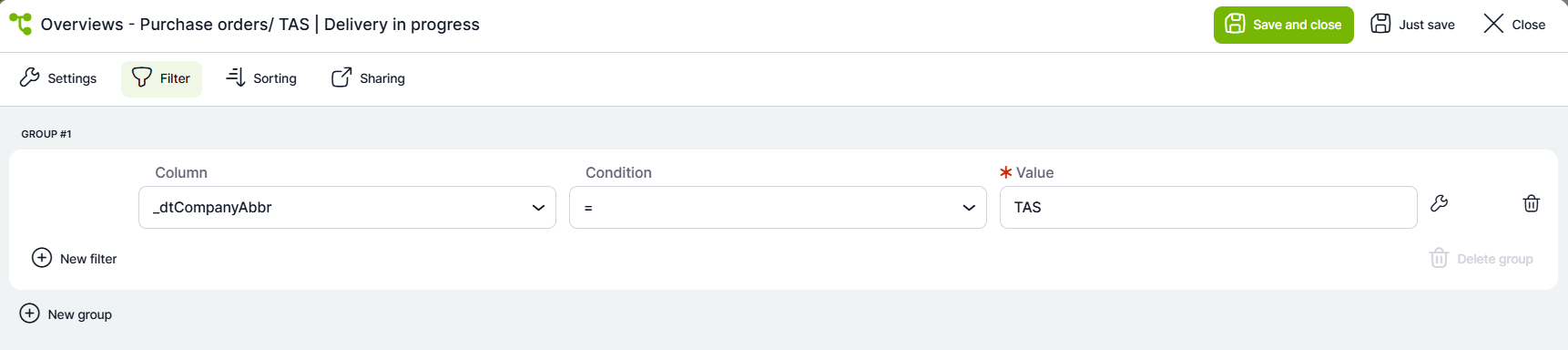Click the Just save button
The width and height of the screenshot is (1568, 350).
[x=1412, y=25]
